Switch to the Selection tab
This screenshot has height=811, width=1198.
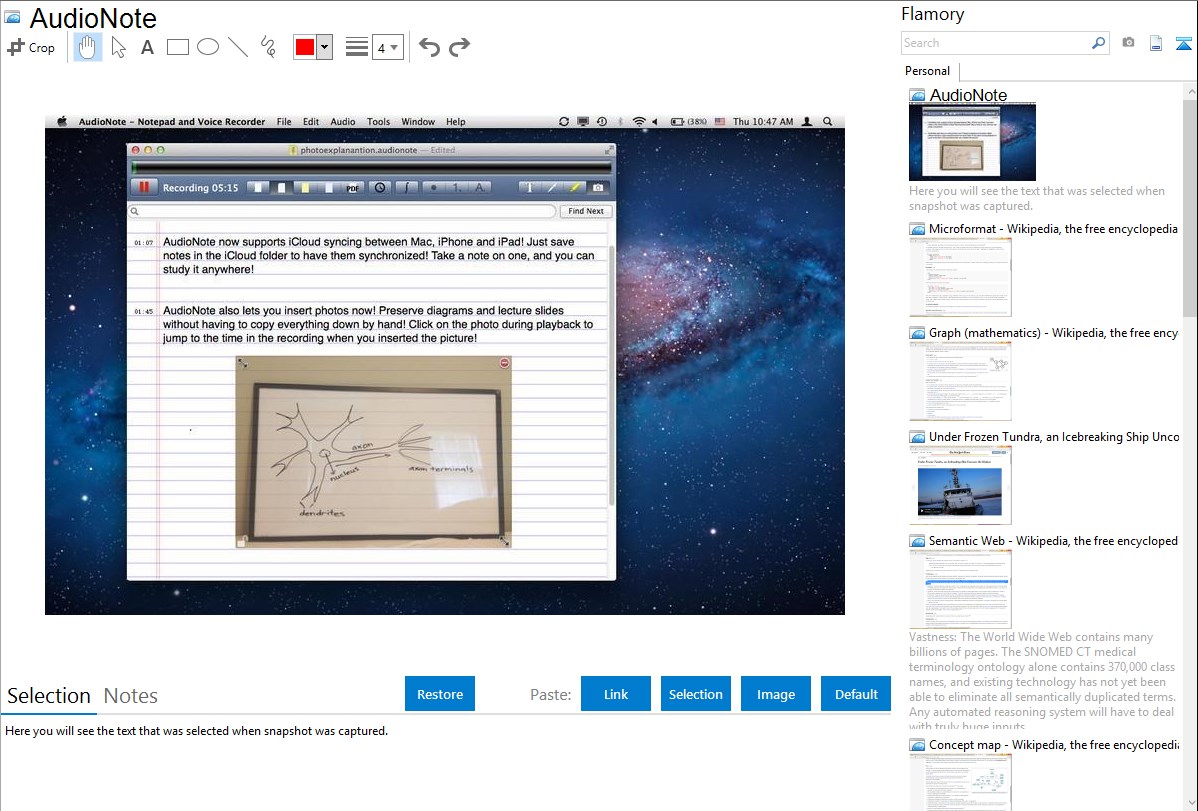49,696
